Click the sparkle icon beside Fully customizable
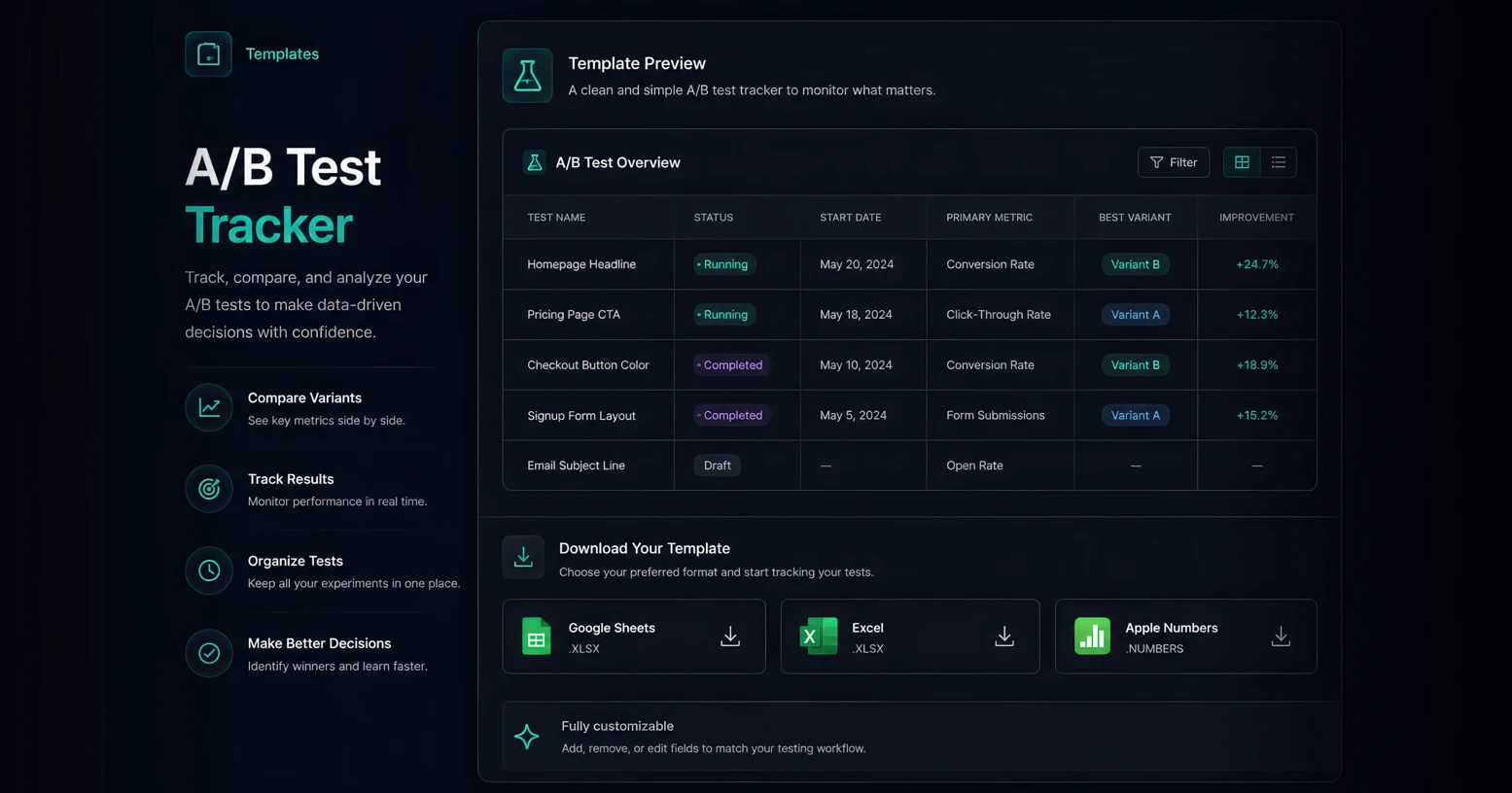 tap(526, 737)
